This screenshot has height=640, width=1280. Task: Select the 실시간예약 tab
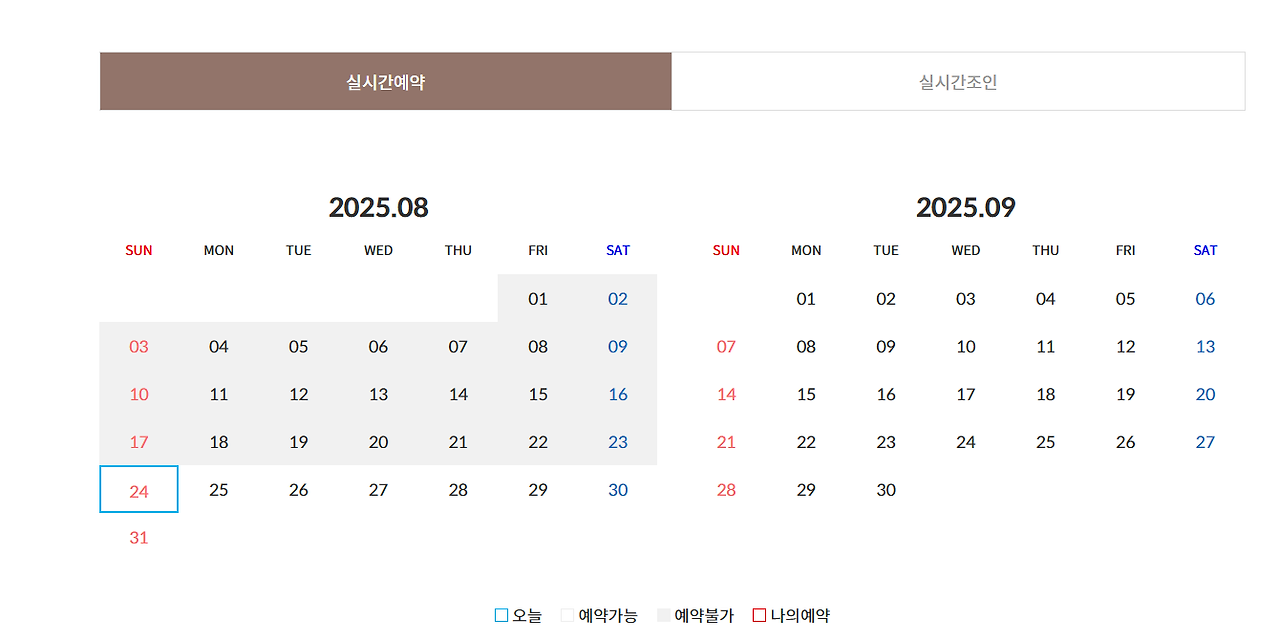pyautogui.click(x=385, y=81)
